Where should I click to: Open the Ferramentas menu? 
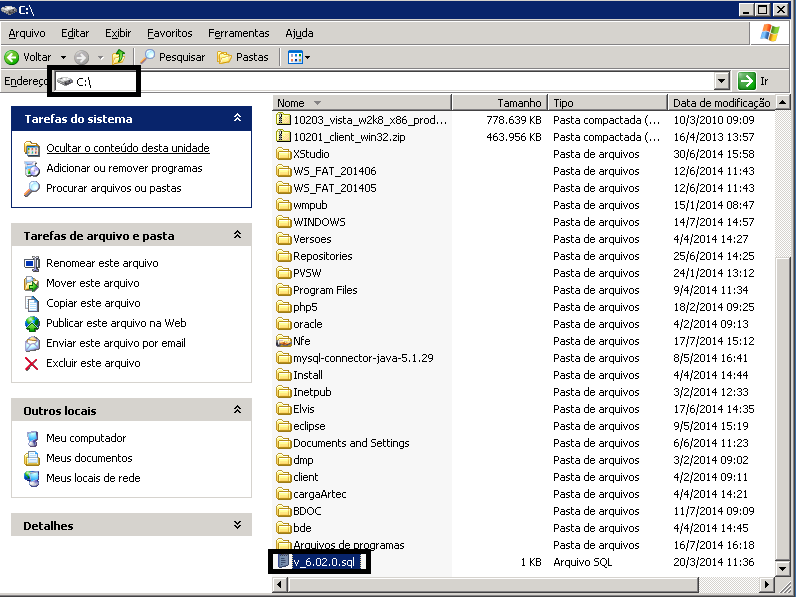point(238,33)
